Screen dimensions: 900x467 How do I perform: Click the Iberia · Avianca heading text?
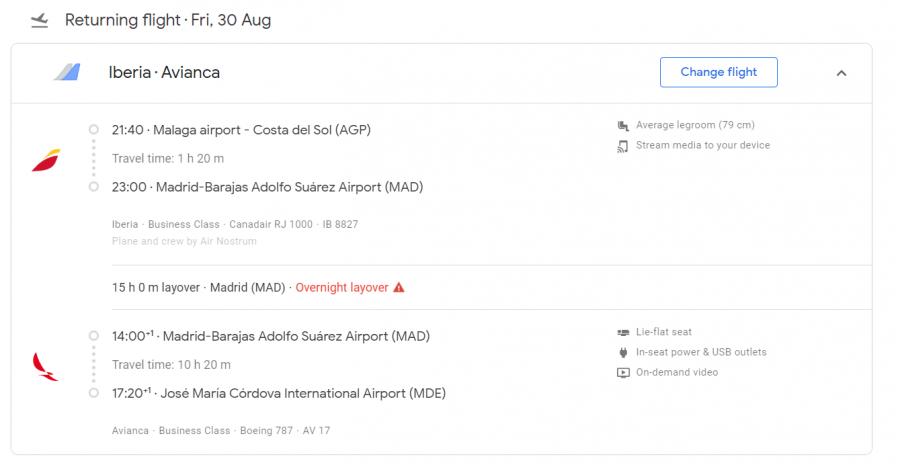tap(164, 72)
